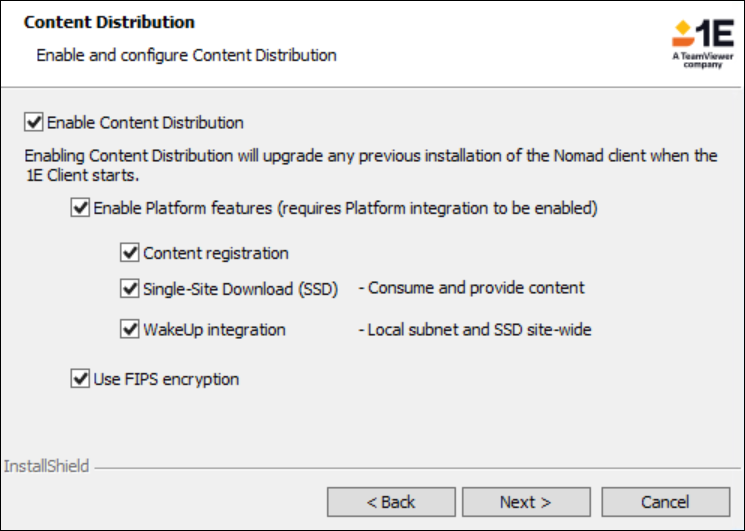
Task: Click 'Local subnet and SSD site-wide' description
Action: tap(474, 329)
